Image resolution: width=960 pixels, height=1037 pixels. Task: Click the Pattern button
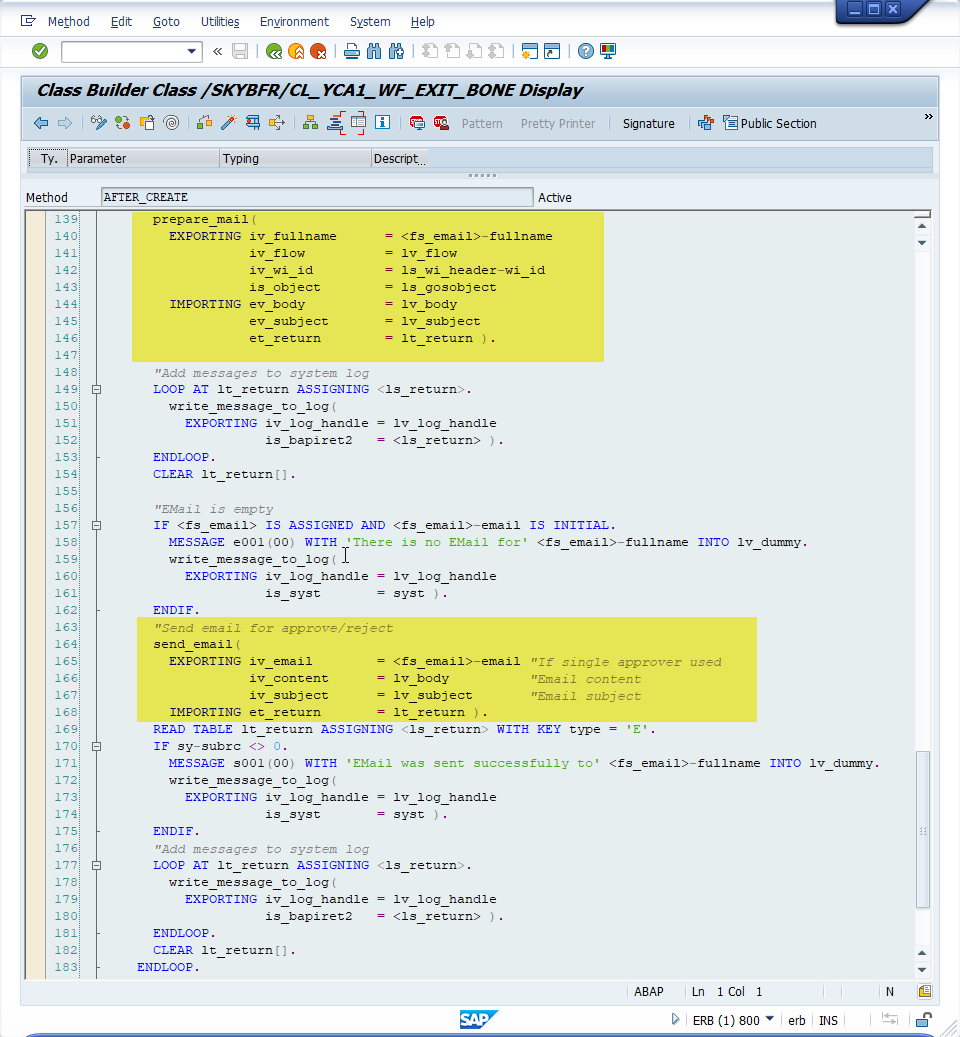pos(482,124)
